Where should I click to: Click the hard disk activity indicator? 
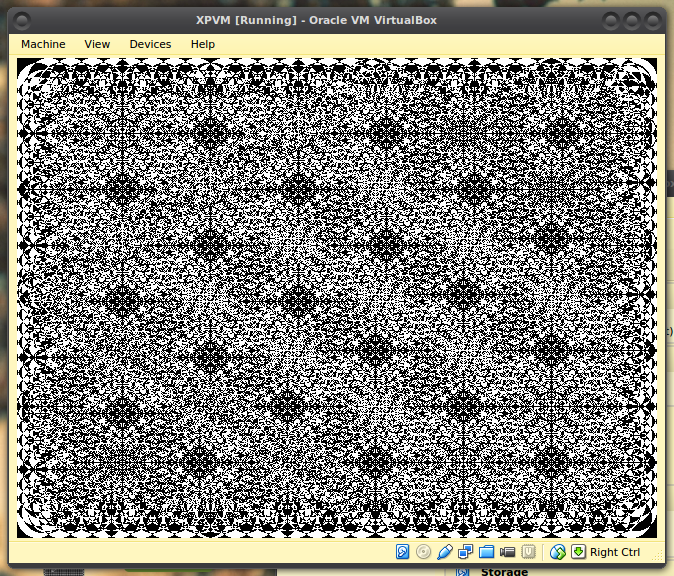402,551
